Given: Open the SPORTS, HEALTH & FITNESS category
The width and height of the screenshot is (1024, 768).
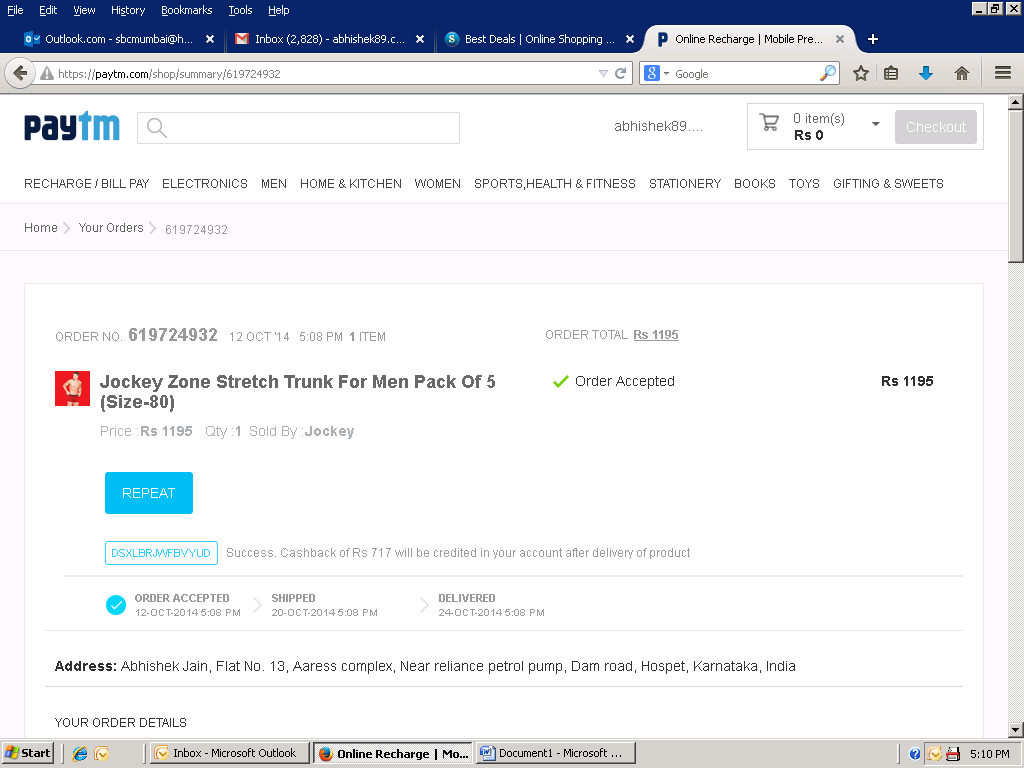Looking at the screenshot, I should click(x=554, y=184).
